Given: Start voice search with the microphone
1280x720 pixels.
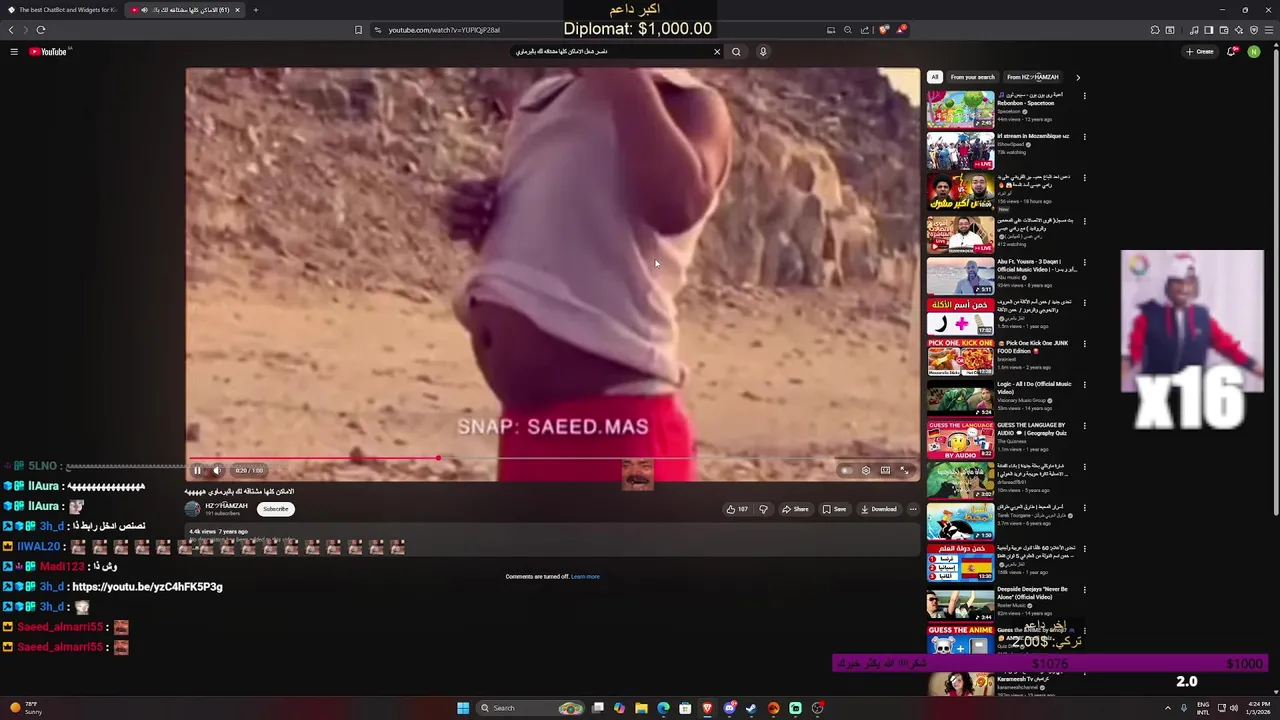Looking at the screenshot, I should pyautogui.click(x=763, y=52).
